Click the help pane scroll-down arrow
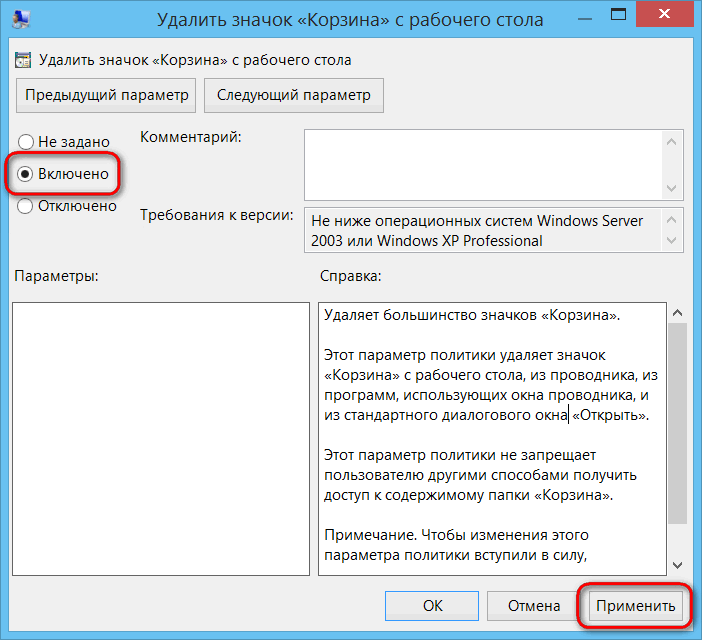The height and width of the screenshot is (640, 702). click(x=677, y=565)
